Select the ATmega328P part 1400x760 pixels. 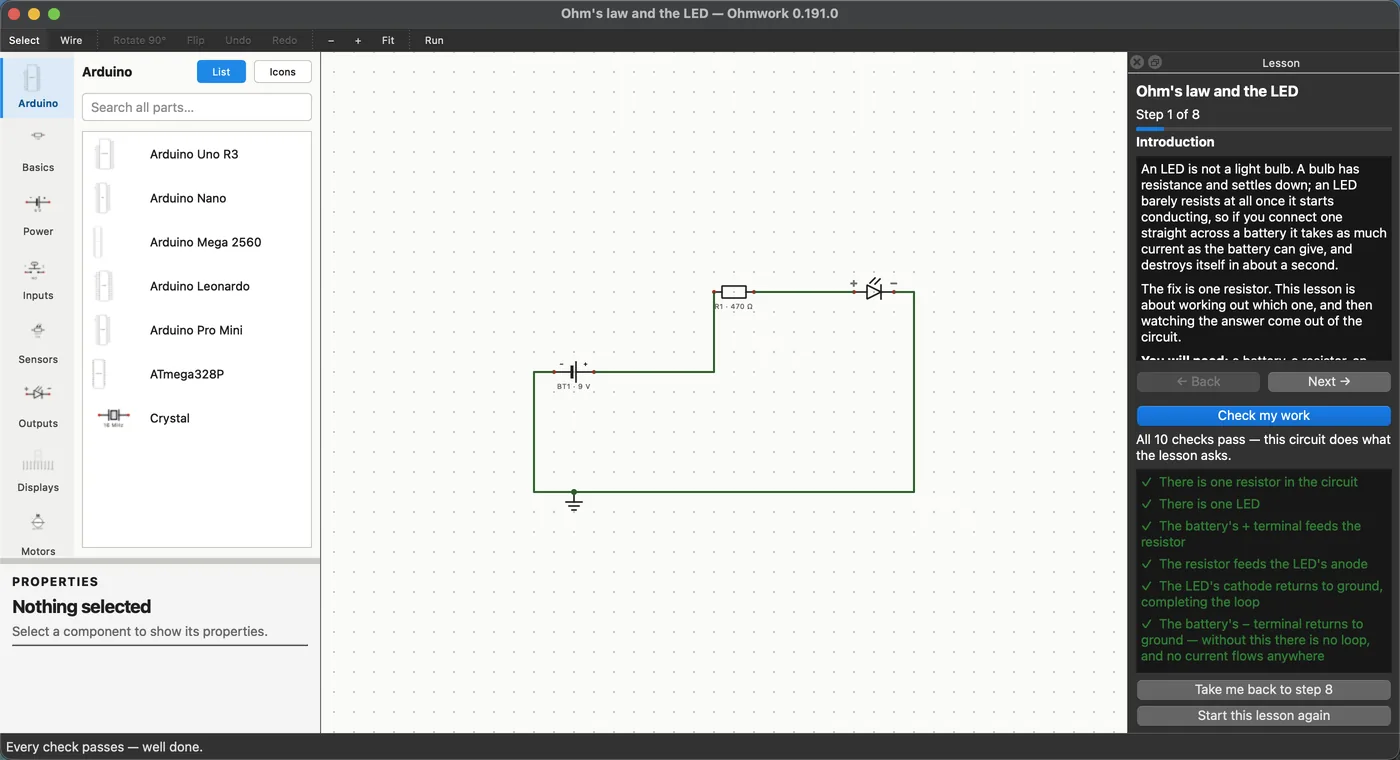coord(197,374)
